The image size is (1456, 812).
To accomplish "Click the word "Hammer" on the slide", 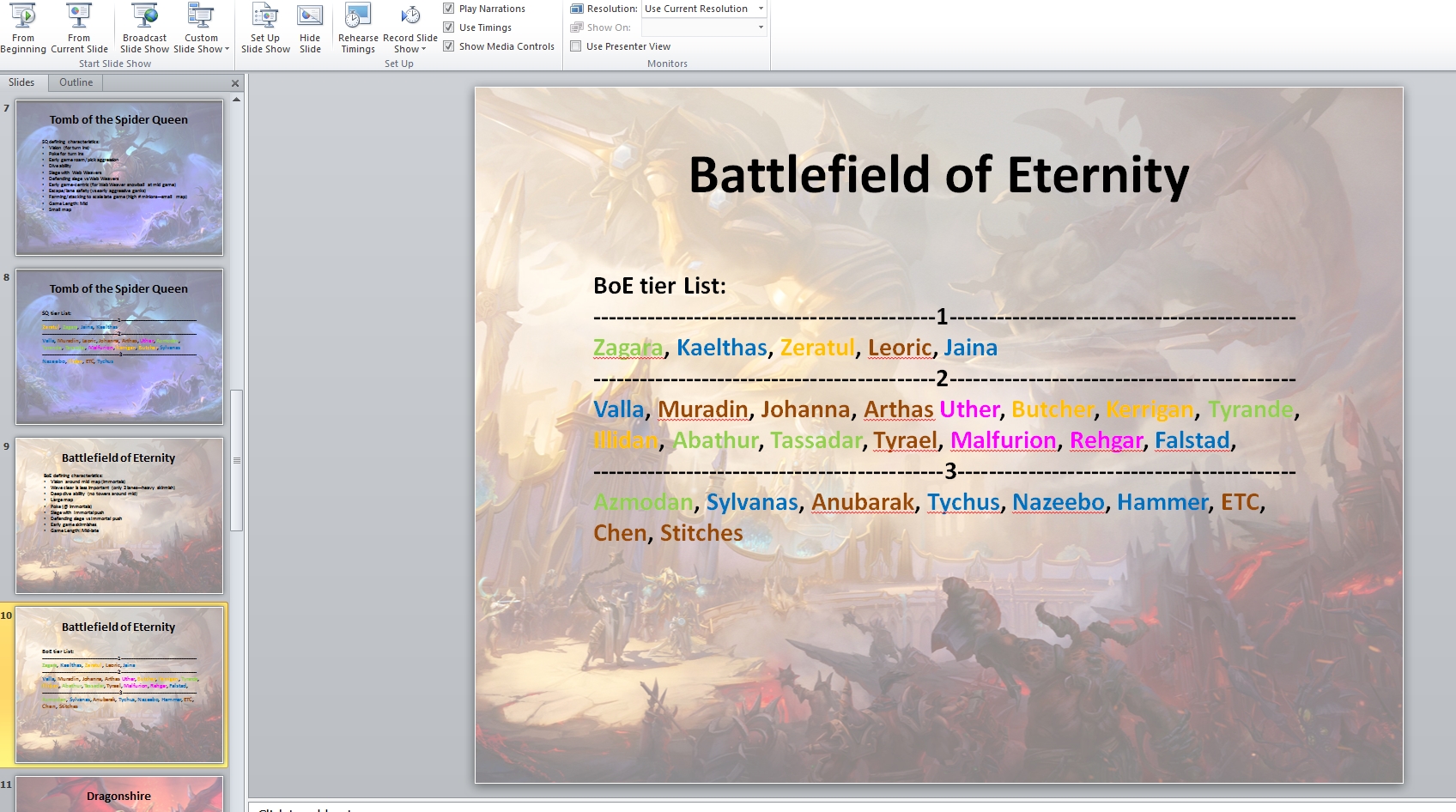I will tap(1162, 502).
